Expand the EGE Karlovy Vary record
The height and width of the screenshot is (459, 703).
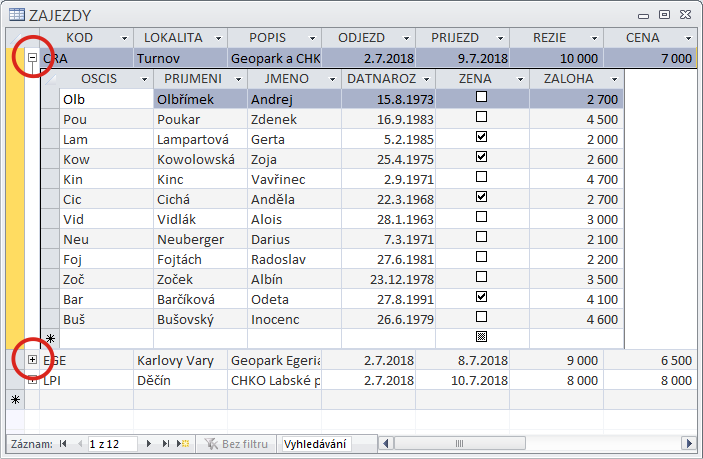32,359
